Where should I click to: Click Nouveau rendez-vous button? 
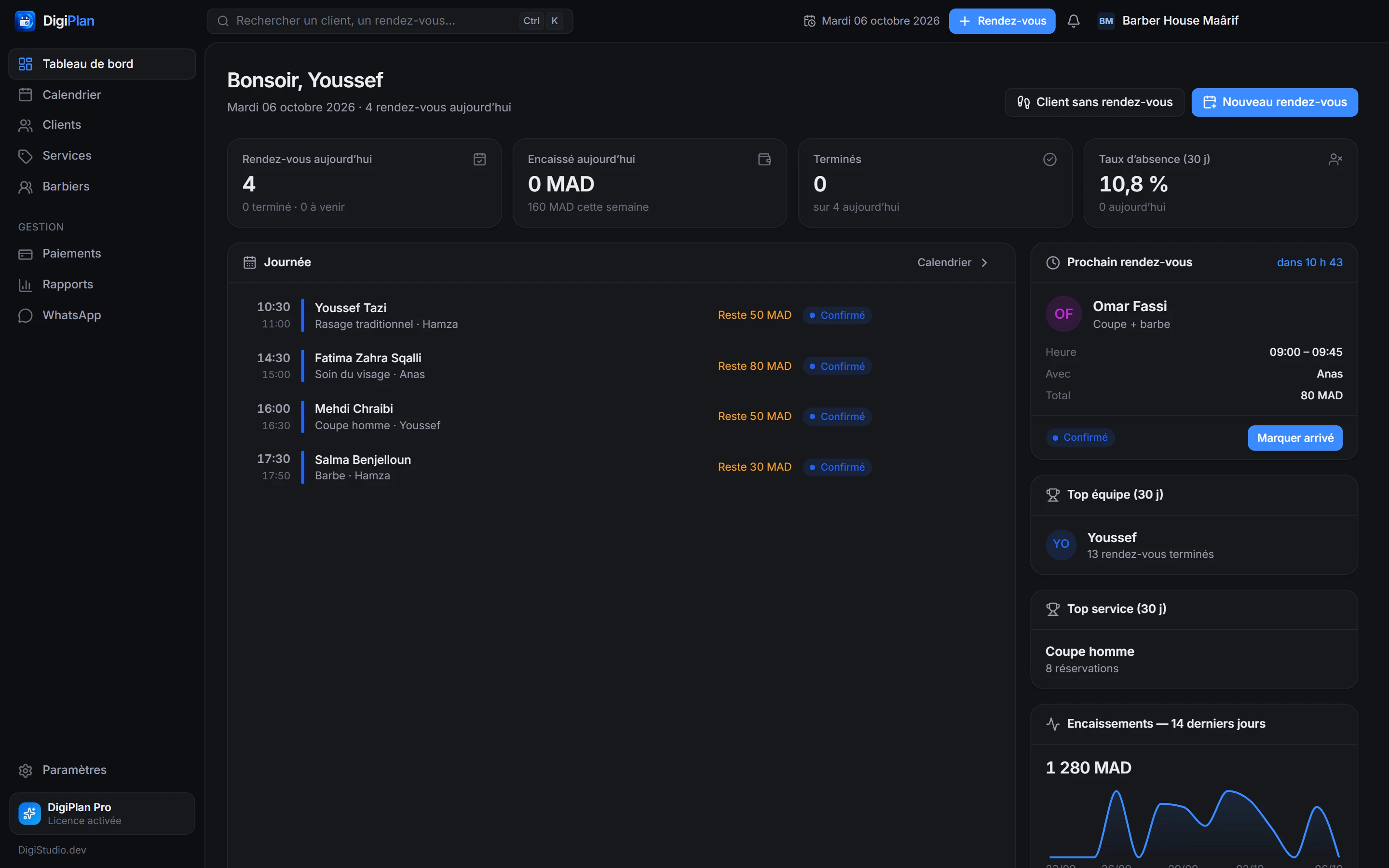(1274, 102)
